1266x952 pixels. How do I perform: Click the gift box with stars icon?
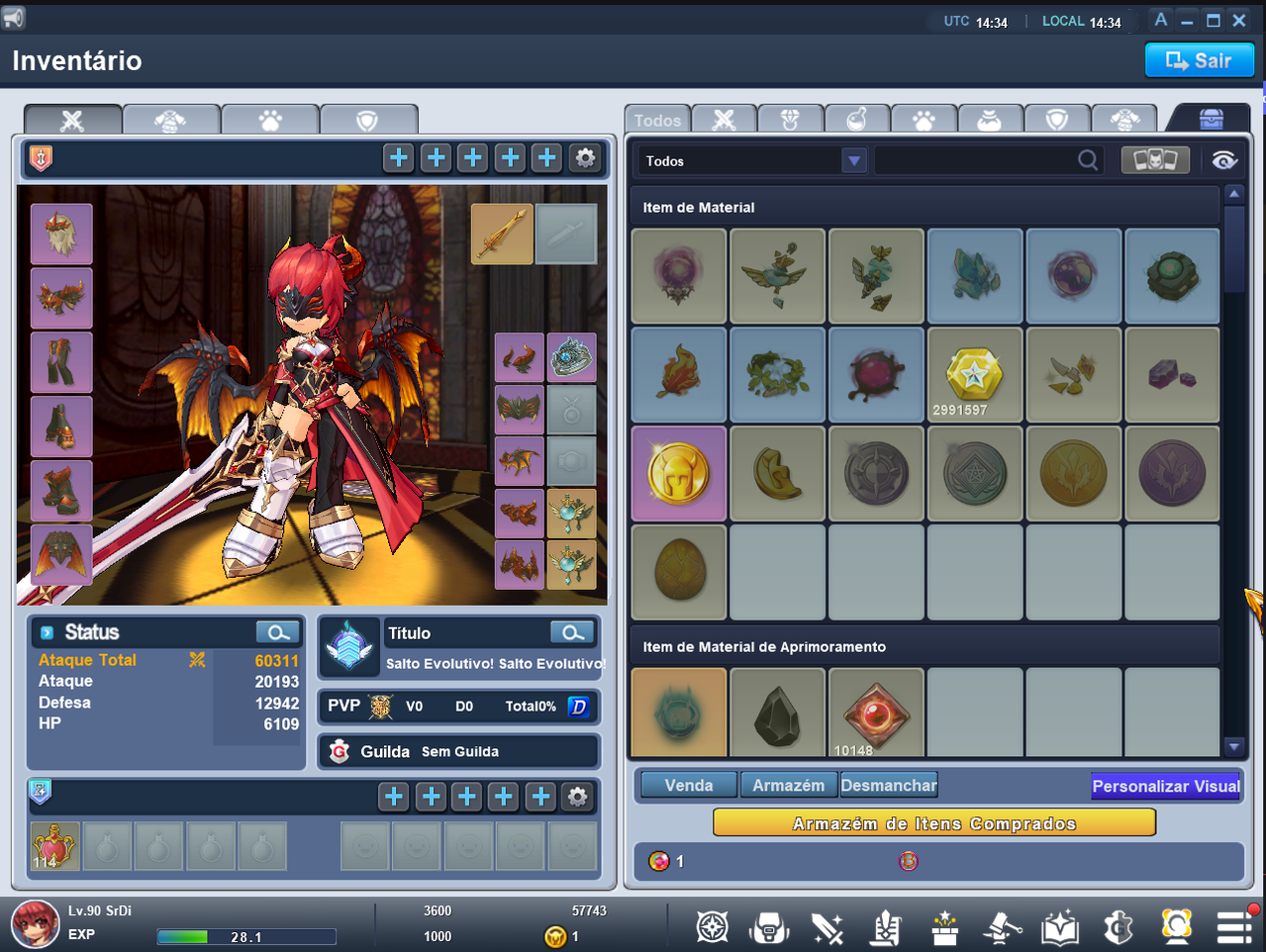pyautogui.click(x=944, y=927)
